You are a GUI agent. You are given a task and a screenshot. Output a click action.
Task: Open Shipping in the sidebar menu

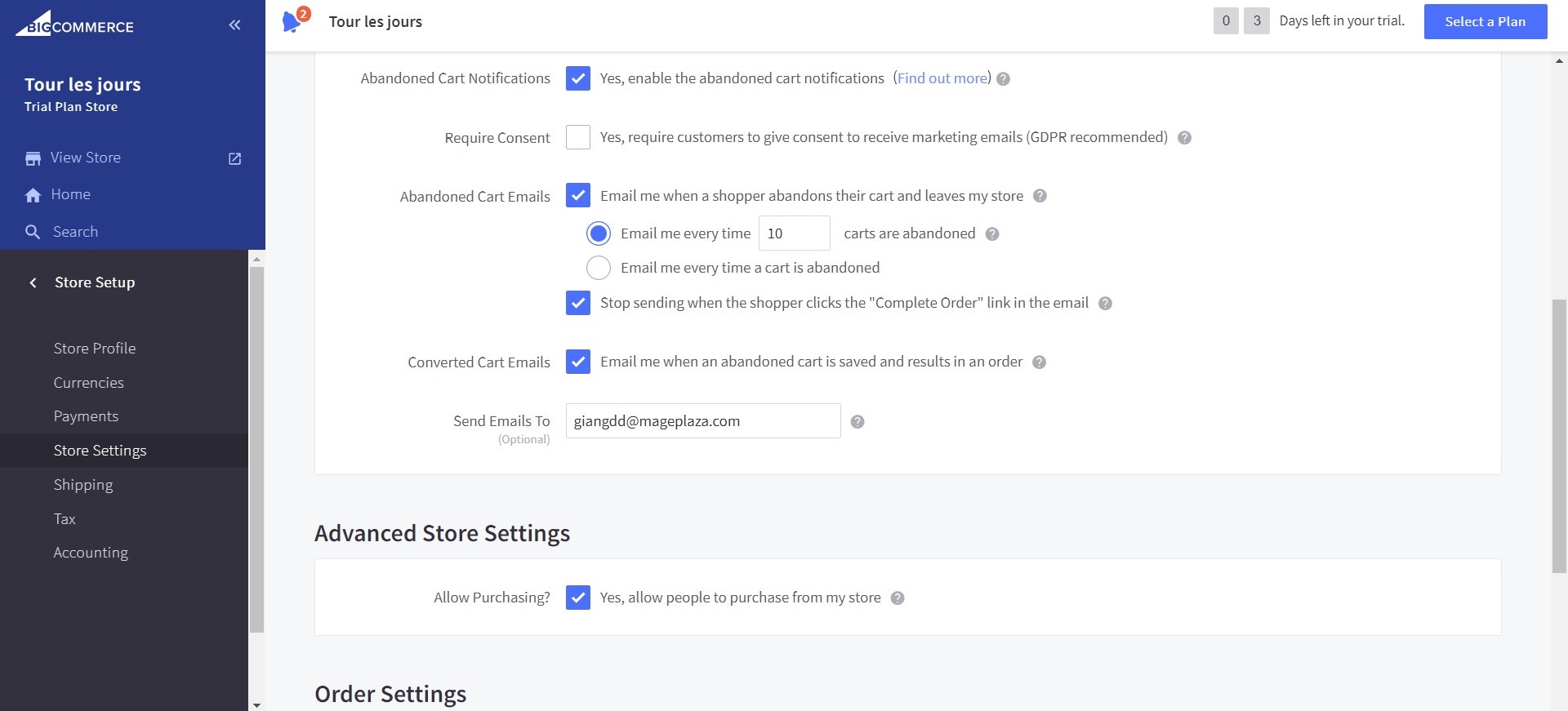[x=83, y=485]
